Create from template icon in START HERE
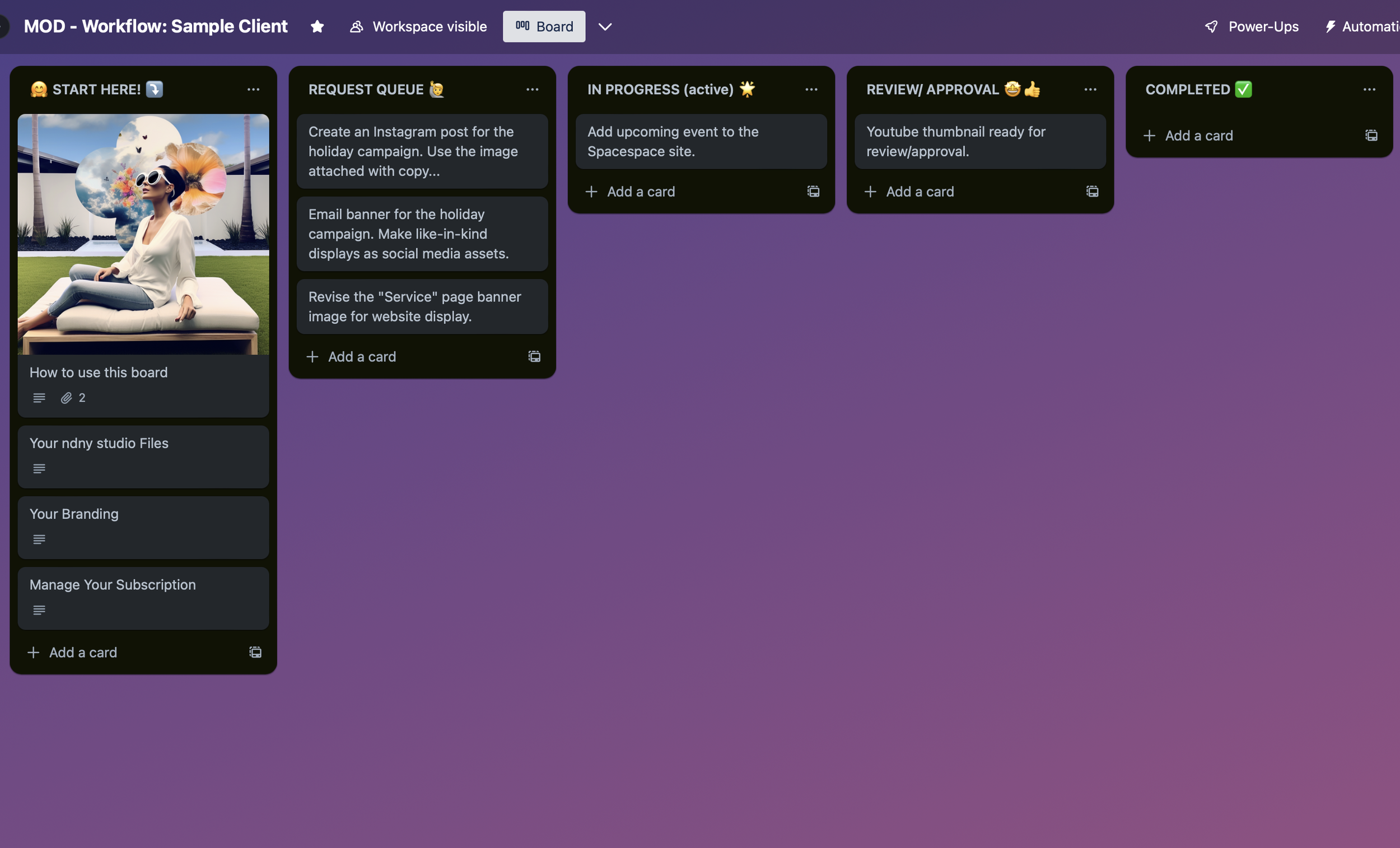Image resolution: width=1400 pixels, height=848 pixels. 256,652
